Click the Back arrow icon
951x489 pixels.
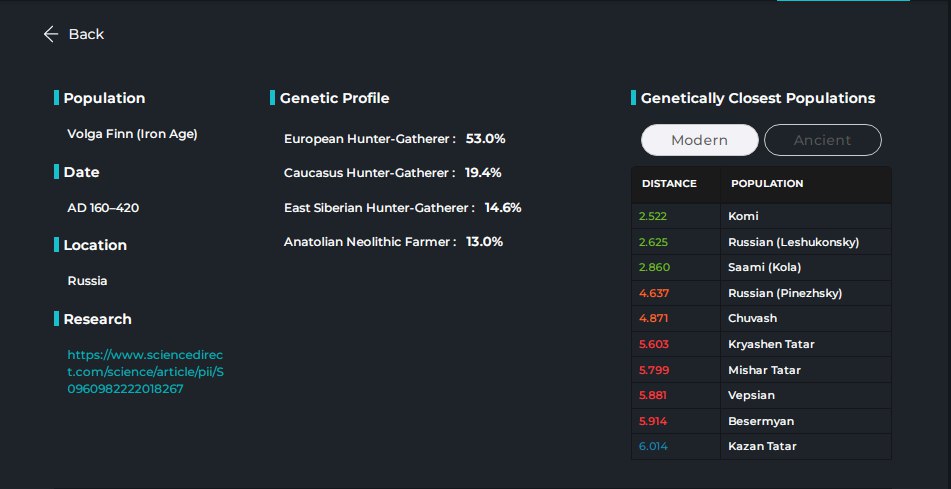[50, 34]
